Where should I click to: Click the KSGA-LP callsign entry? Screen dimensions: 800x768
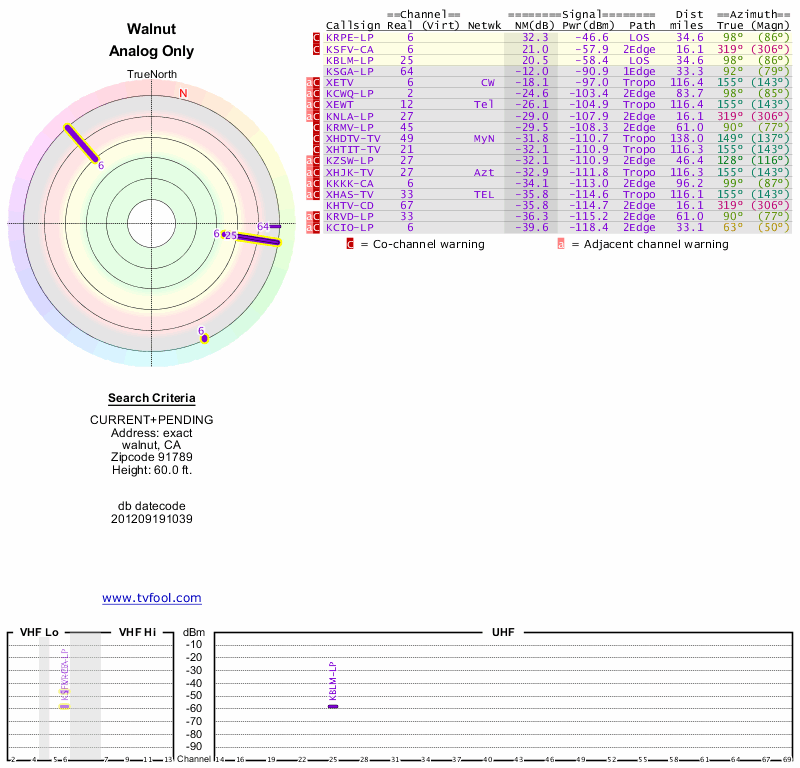(x=349, y=71)
